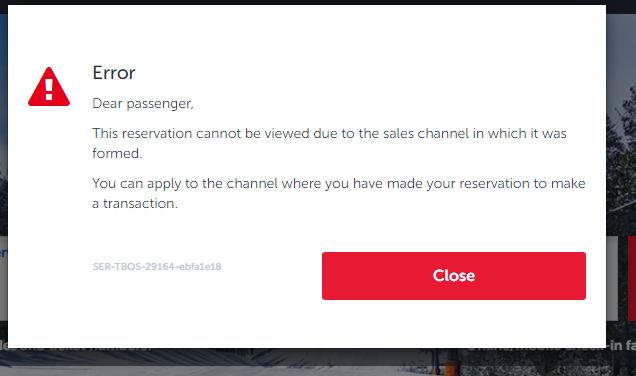Click the partially hidden "-in fa" text behind the dialog

(621, 345)
